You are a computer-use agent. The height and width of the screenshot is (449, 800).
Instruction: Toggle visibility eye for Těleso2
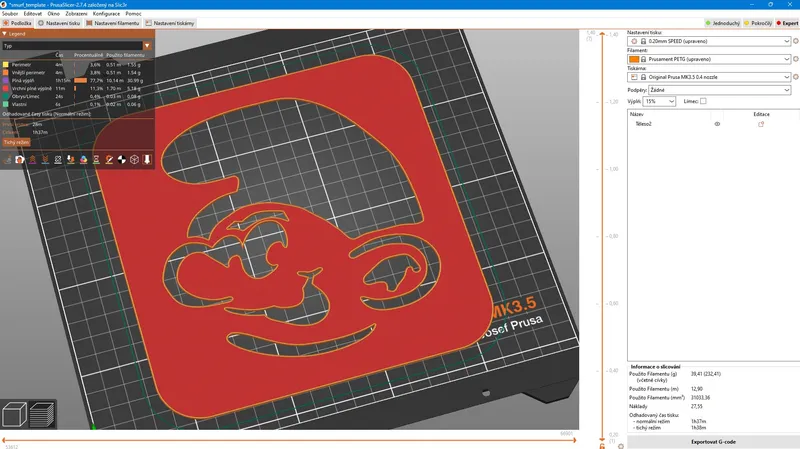717,124
